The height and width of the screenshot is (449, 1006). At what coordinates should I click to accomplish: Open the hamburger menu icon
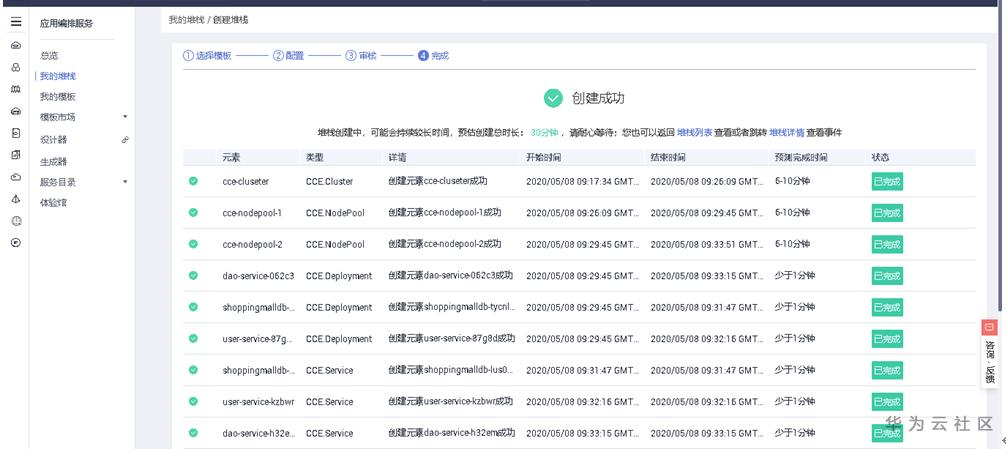click(x=16, y=22)
